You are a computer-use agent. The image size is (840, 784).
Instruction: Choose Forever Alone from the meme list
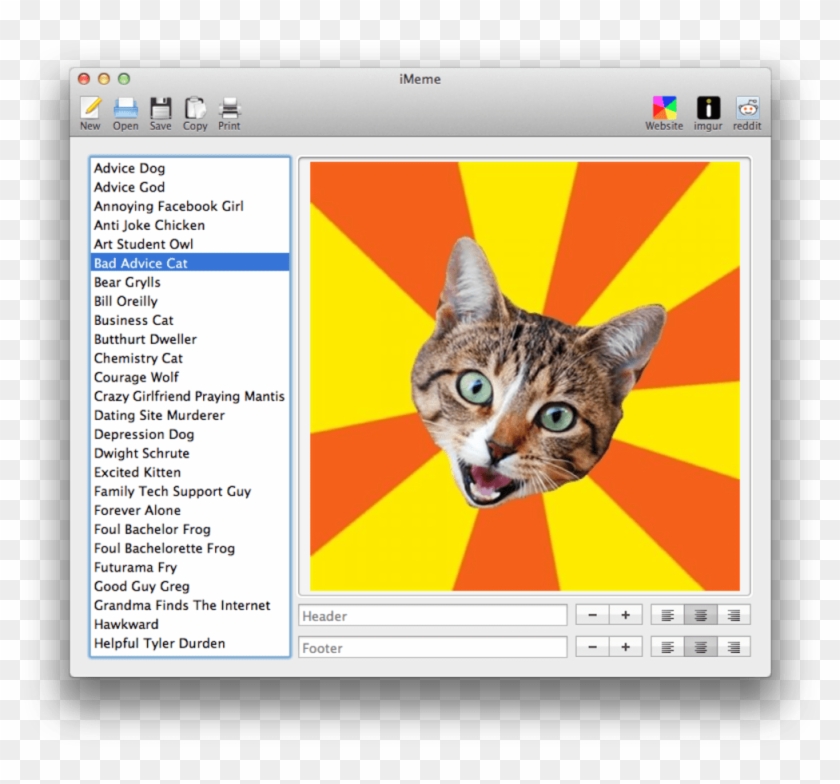click(137, 510)
